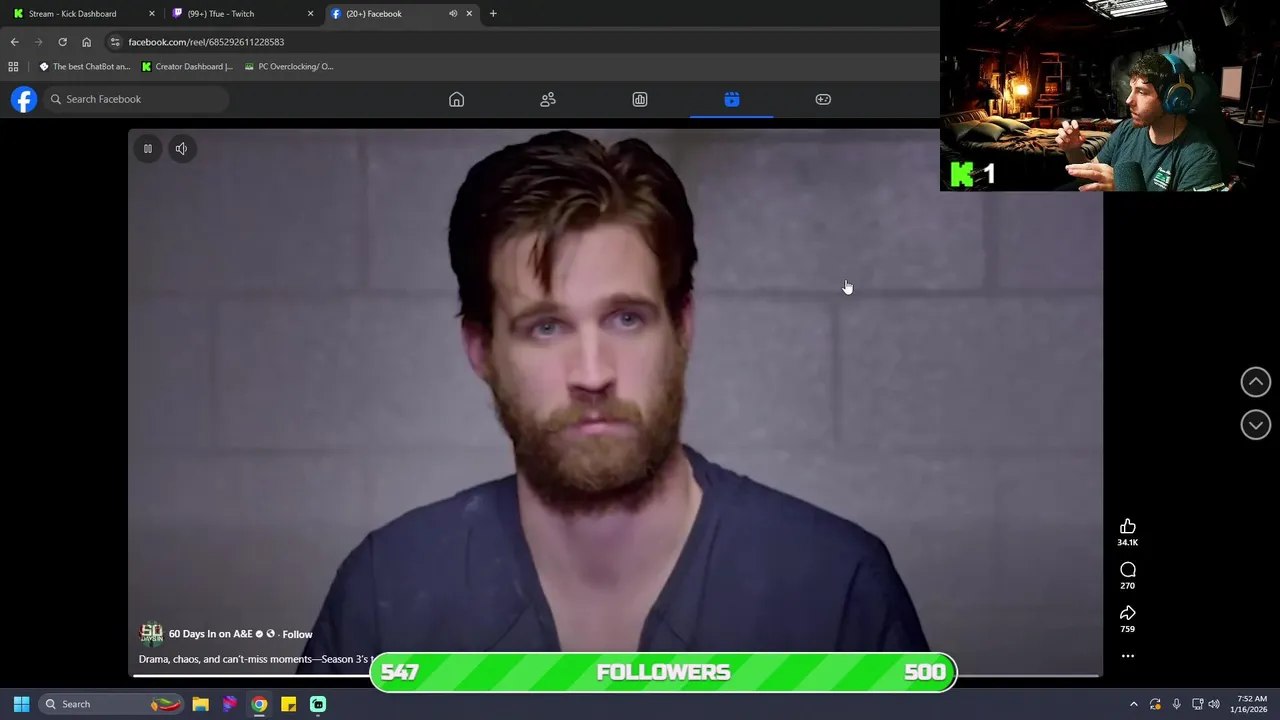Open a new browser tab
The image size is (1280, 720).
click(493, 14)
